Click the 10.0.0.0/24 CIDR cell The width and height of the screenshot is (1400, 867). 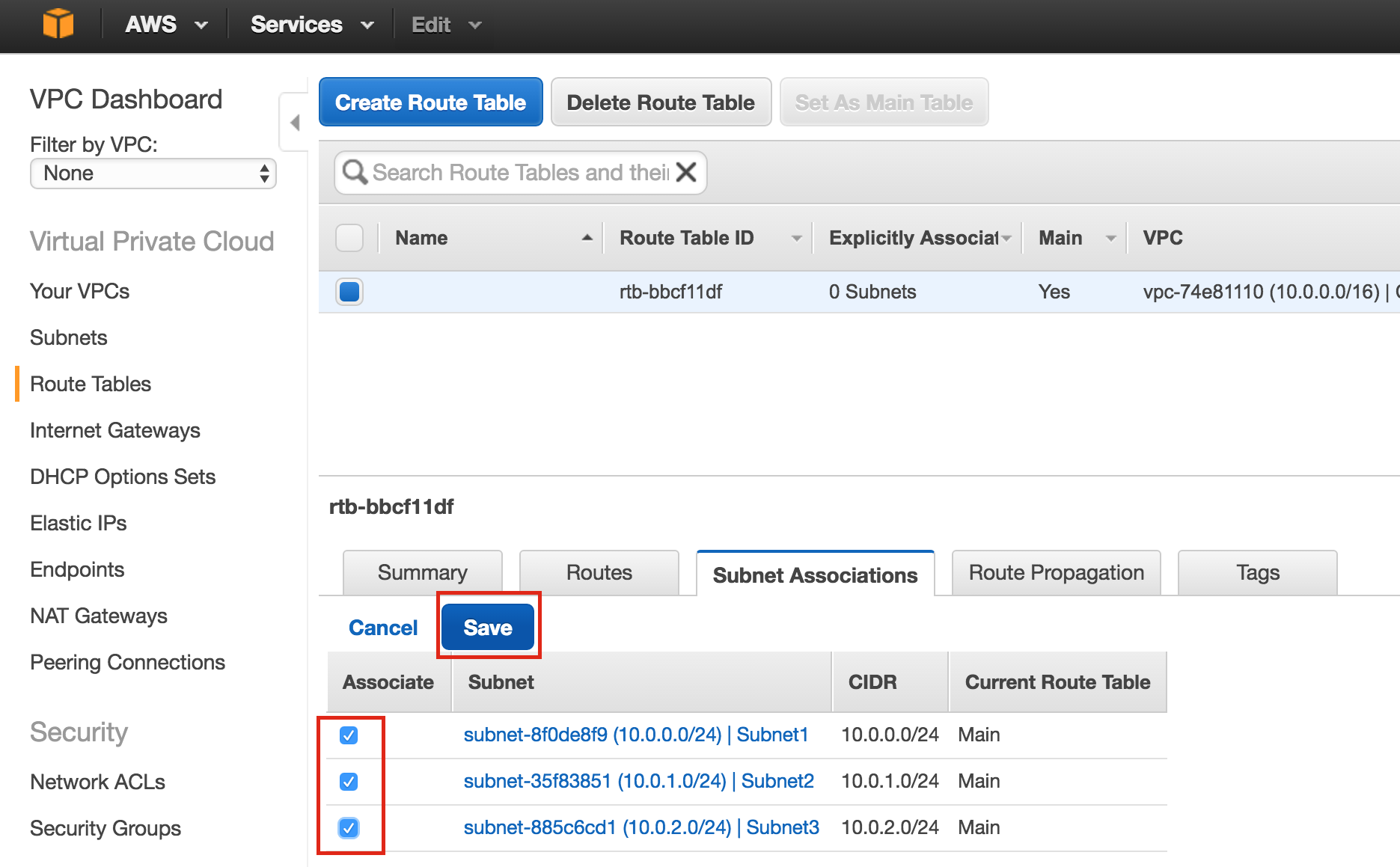(890, 735)
